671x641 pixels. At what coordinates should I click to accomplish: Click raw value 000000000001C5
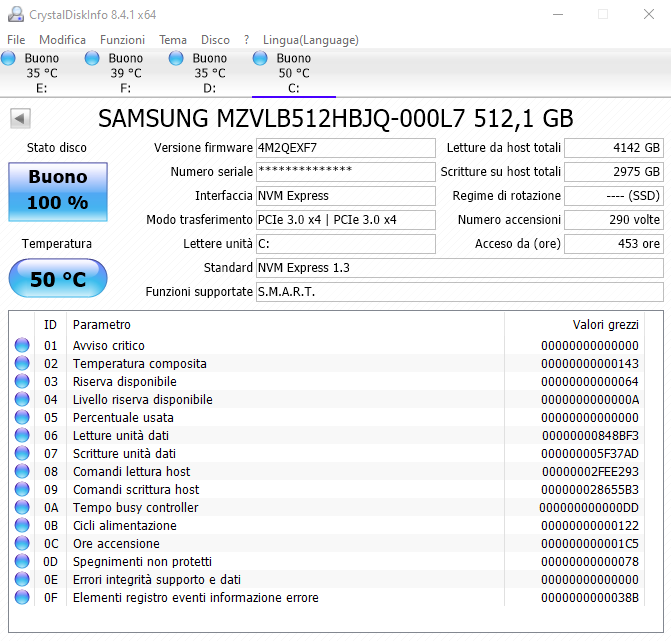[x=590, y=543]
